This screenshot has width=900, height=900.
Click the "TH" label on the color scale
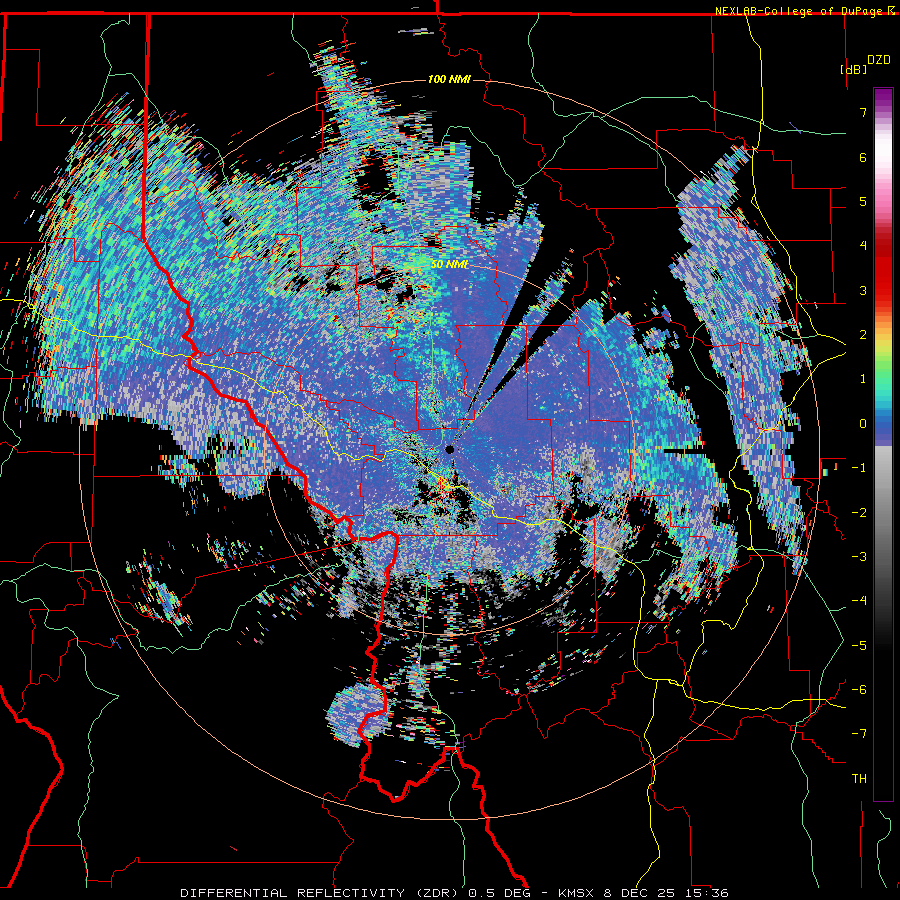[859, 779]
